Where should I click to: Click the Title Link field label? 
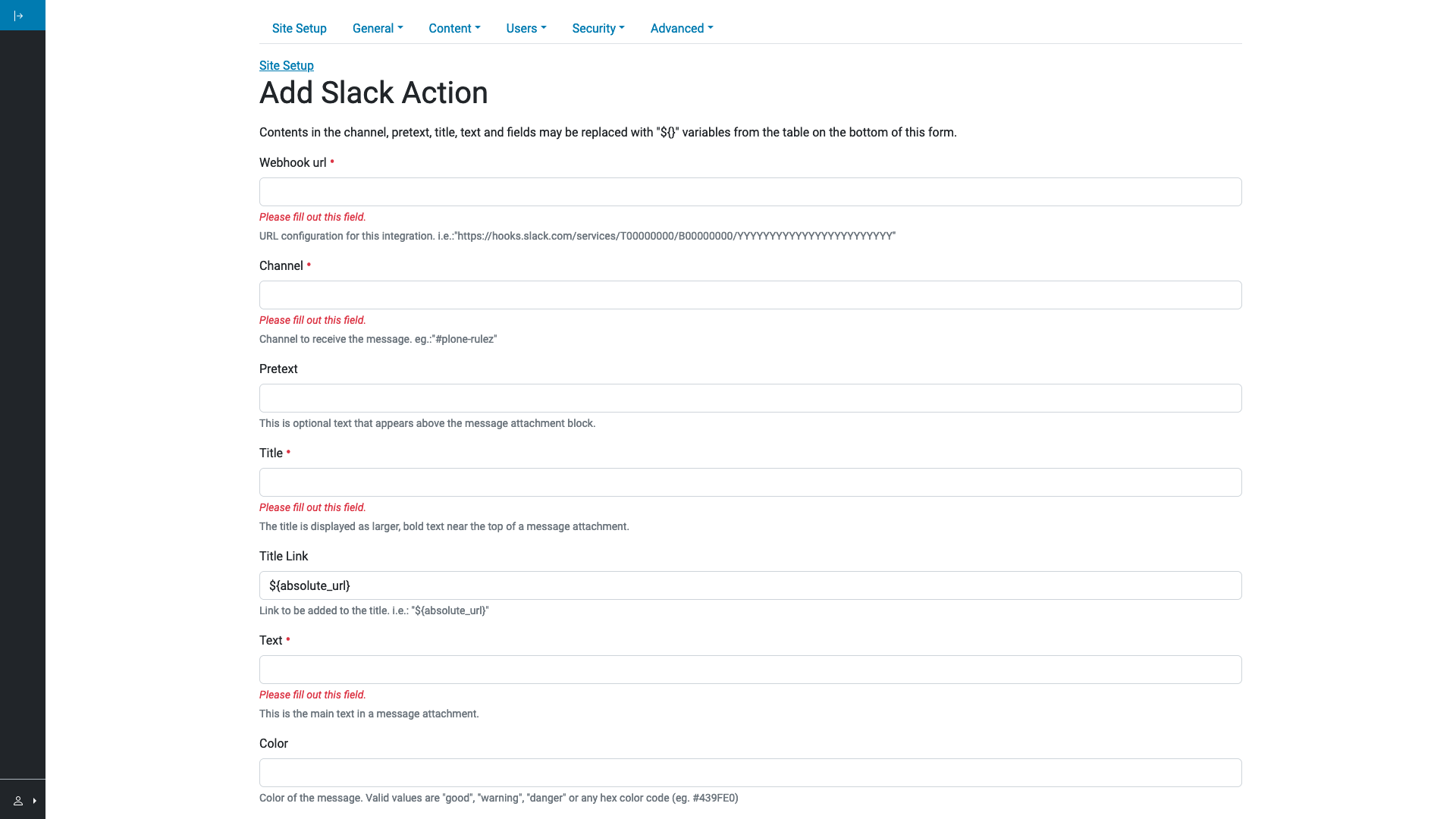(284, 556)
